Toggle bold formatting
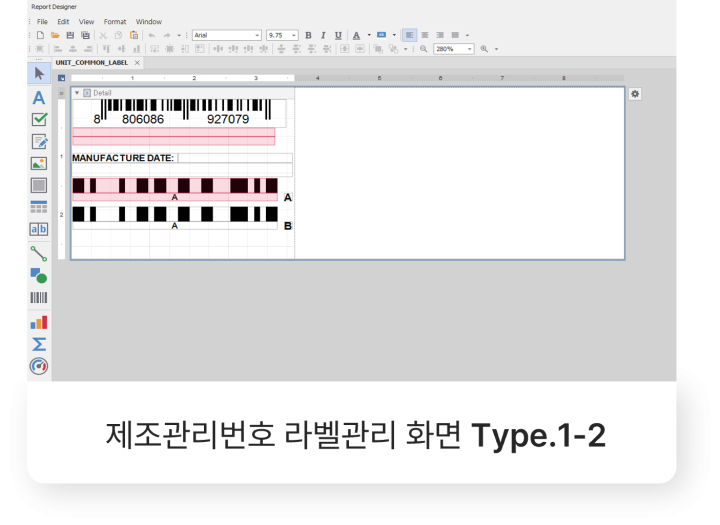 [x=308, y=35]
